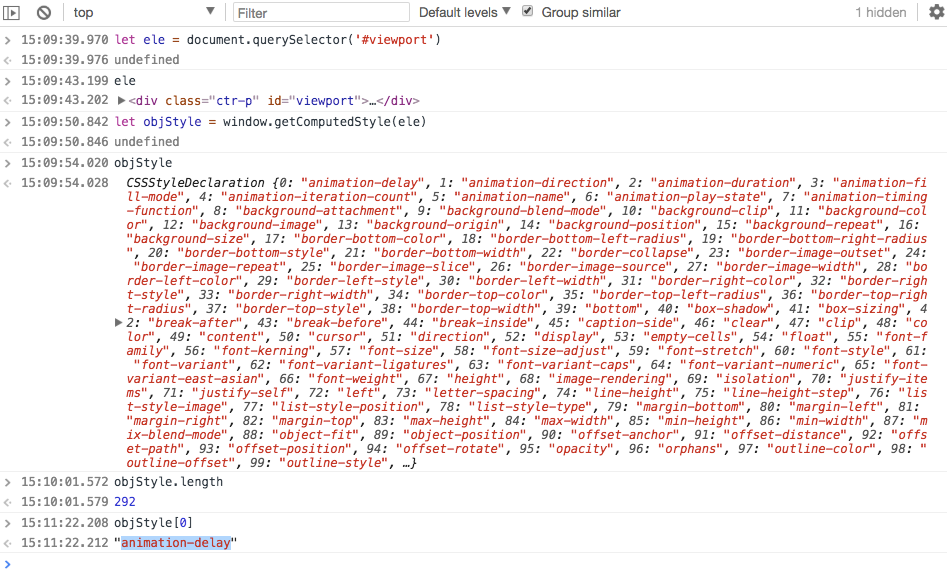Show the console sidebar panel
This screenshot has width=947, height=576.
coord(13,13)
